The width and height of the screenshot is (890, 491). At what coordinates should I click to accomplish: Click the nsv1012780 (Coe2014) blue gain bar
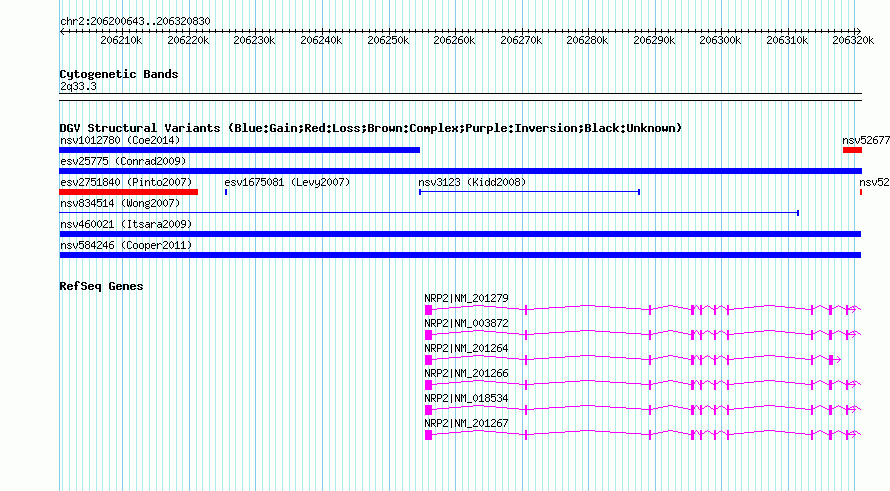[240, 150]
